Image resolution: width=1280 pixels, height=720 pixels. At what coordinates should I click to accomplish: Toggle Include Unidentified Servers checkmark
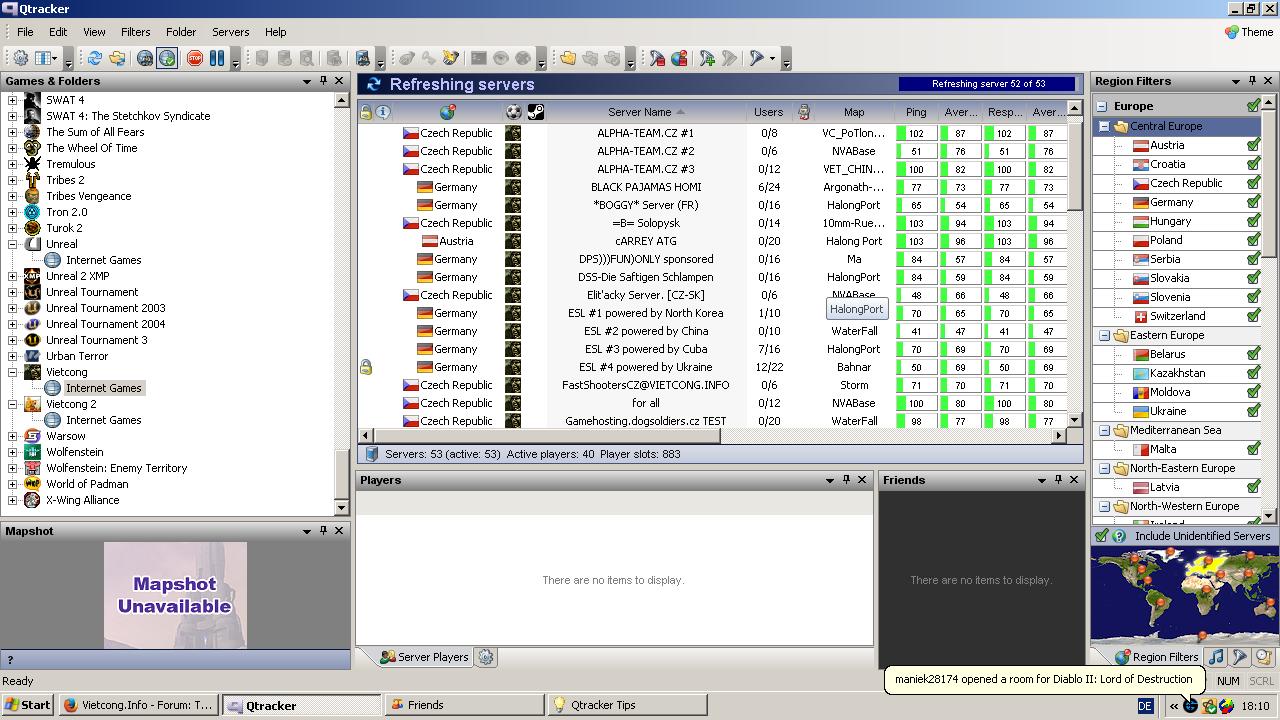click(x=1101, y=536)
